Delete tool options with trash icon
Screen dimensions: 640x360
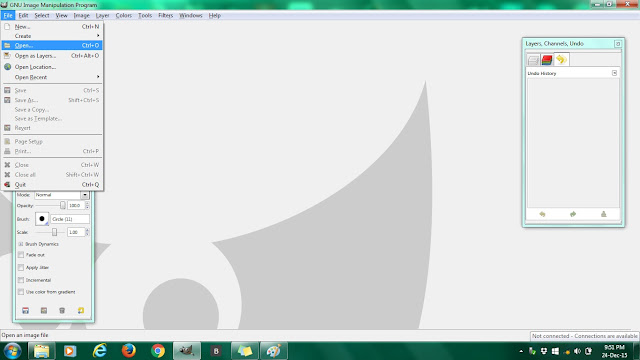(62, 311)
